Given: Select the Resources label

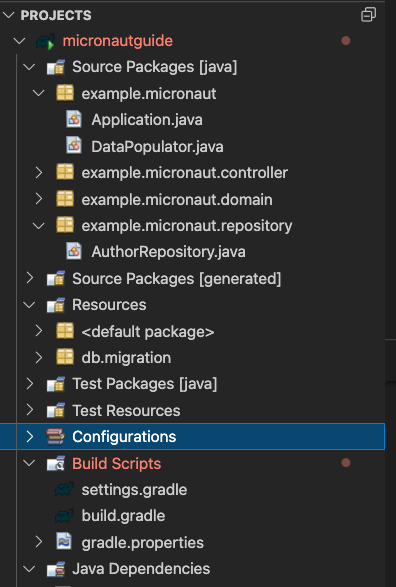Looking at the screenshot, I should pos(109,305).
